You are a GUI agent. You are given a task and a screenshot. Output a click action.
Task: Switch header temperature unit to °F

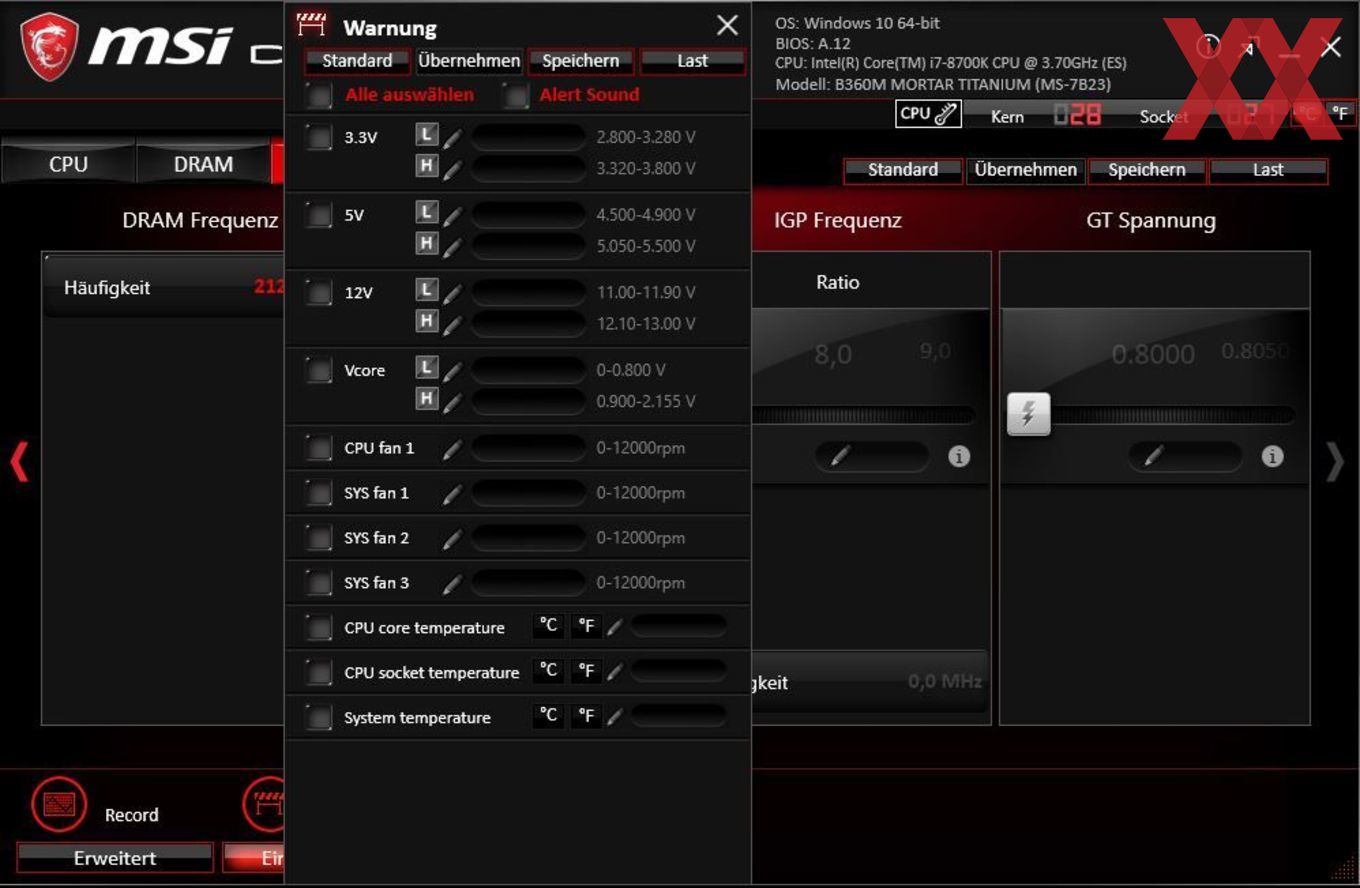[x=1340, y=114]
